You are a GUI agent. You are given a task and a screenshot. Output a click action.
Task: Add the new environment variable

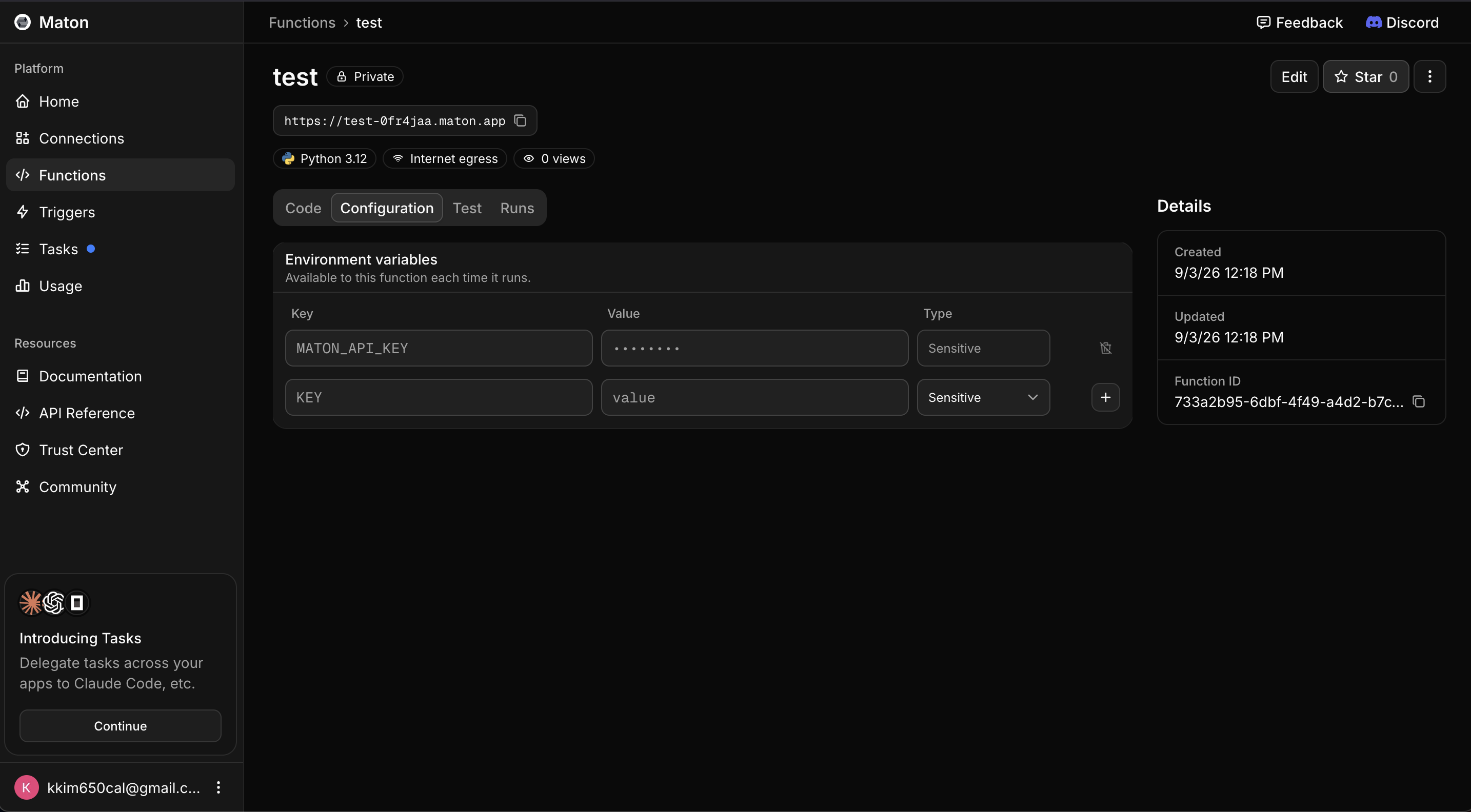[1105, 397]
